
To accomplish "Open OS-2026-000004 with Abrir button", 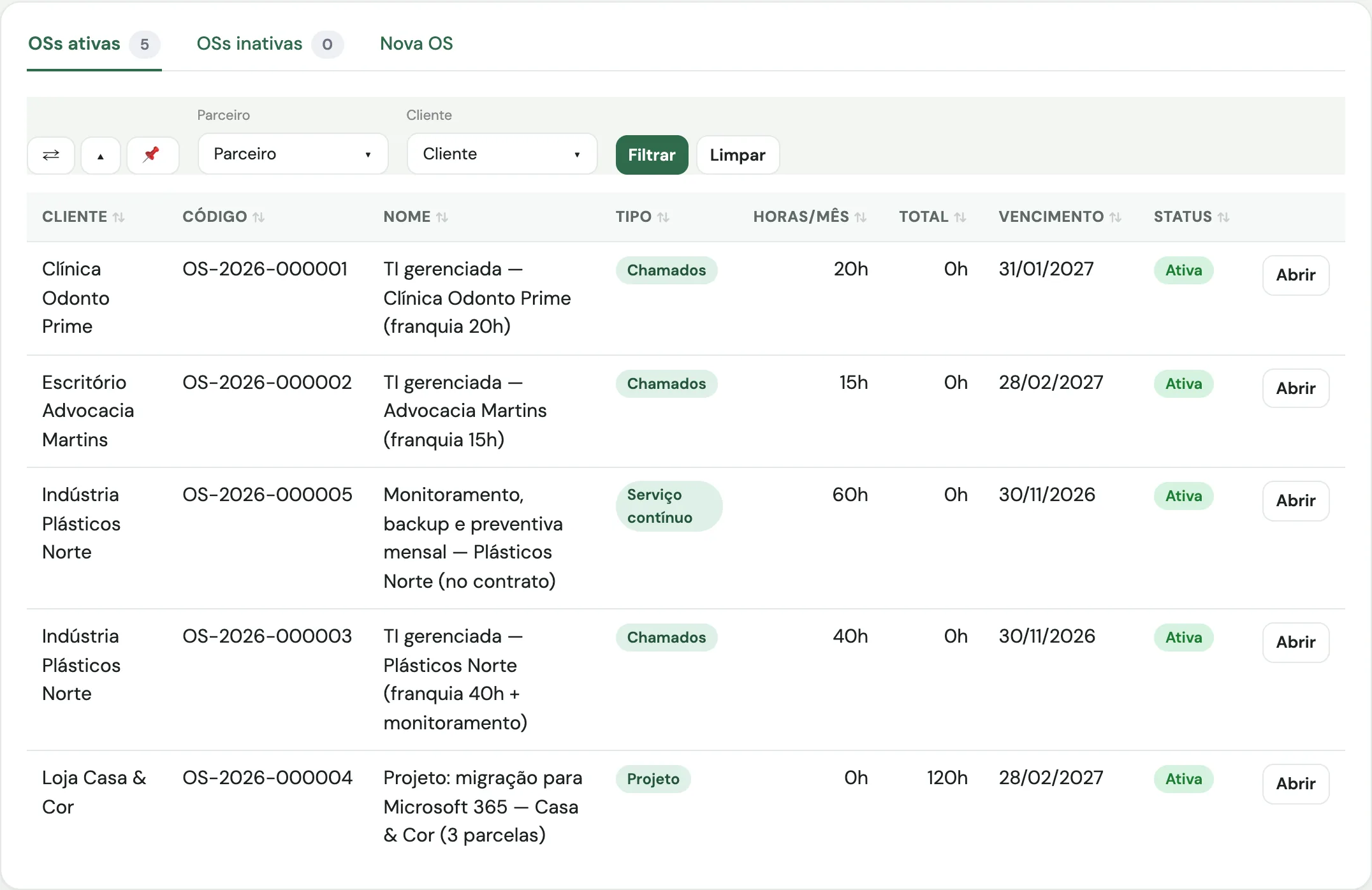I will point(1295,784).
